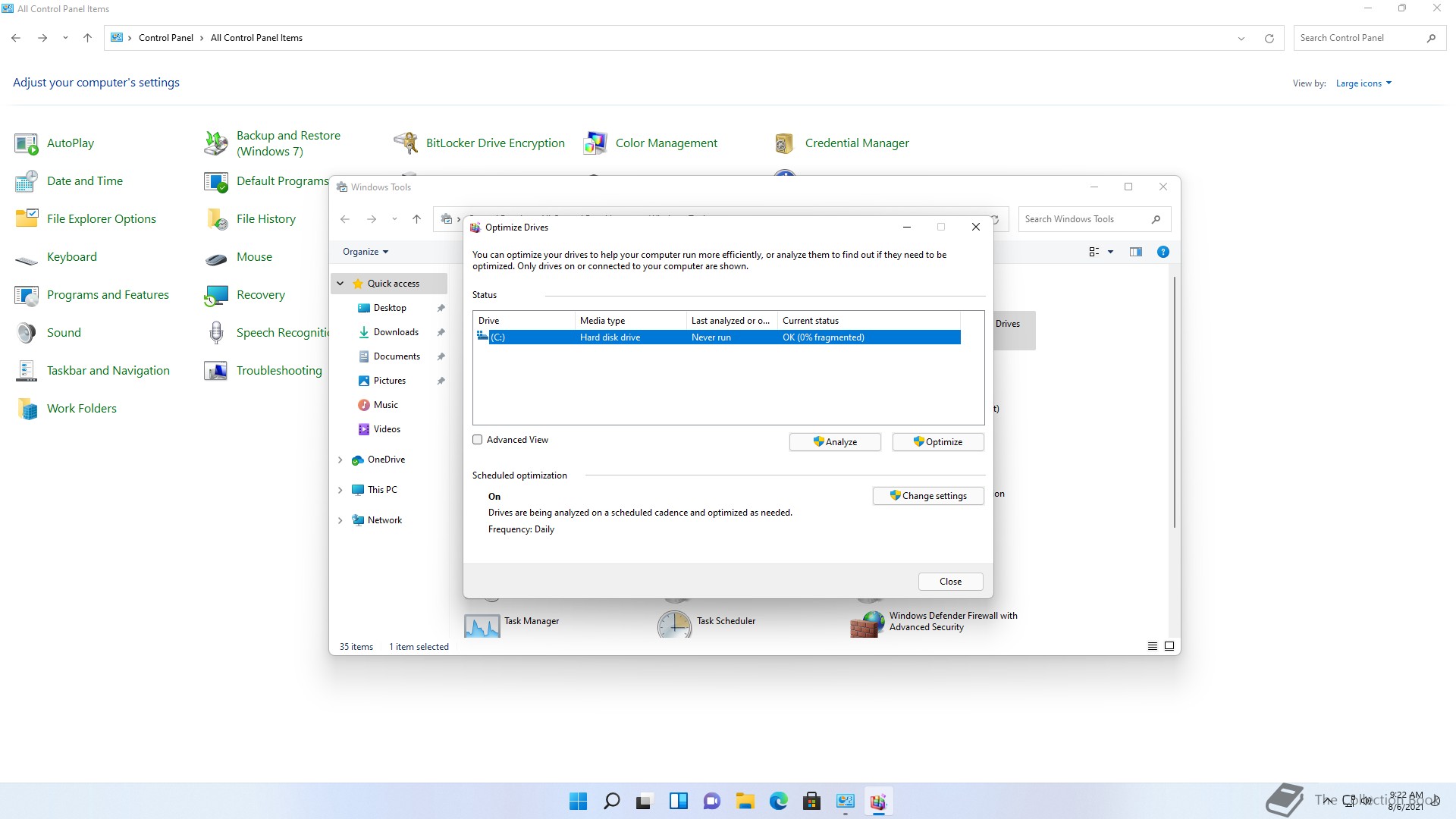Screen dimensions: 1456x819
Task: Enable Advanced View checkbox
Action: 478,440
